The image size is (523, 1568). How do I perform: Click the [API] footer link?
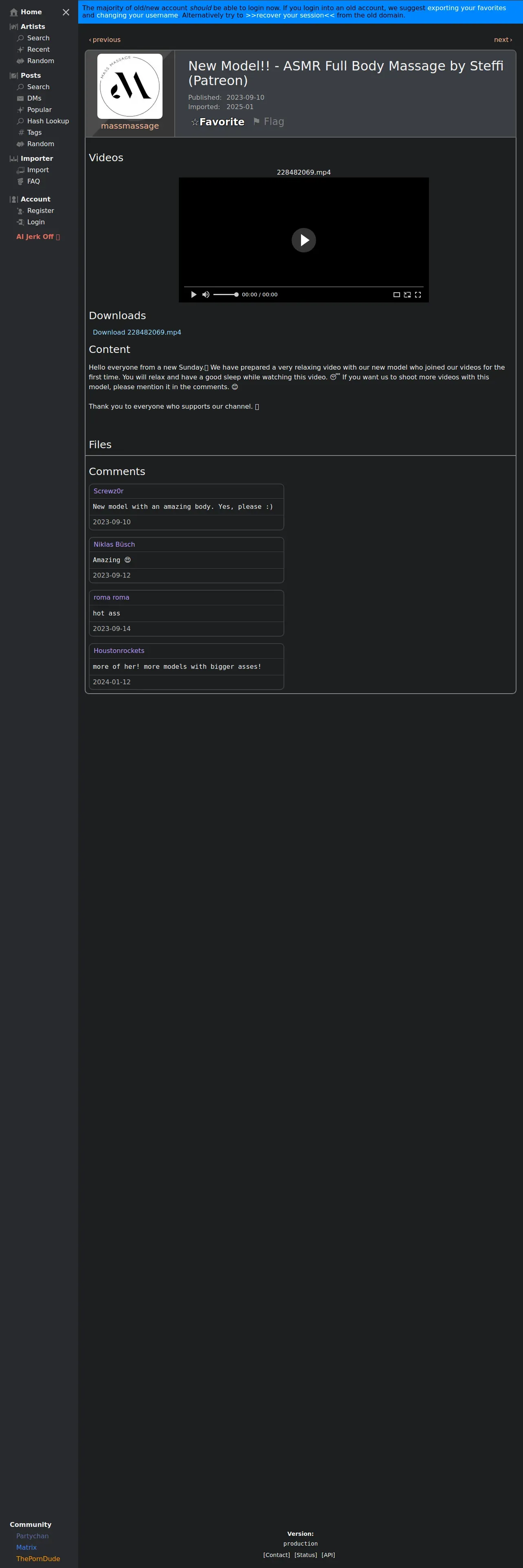[328, 1555]
